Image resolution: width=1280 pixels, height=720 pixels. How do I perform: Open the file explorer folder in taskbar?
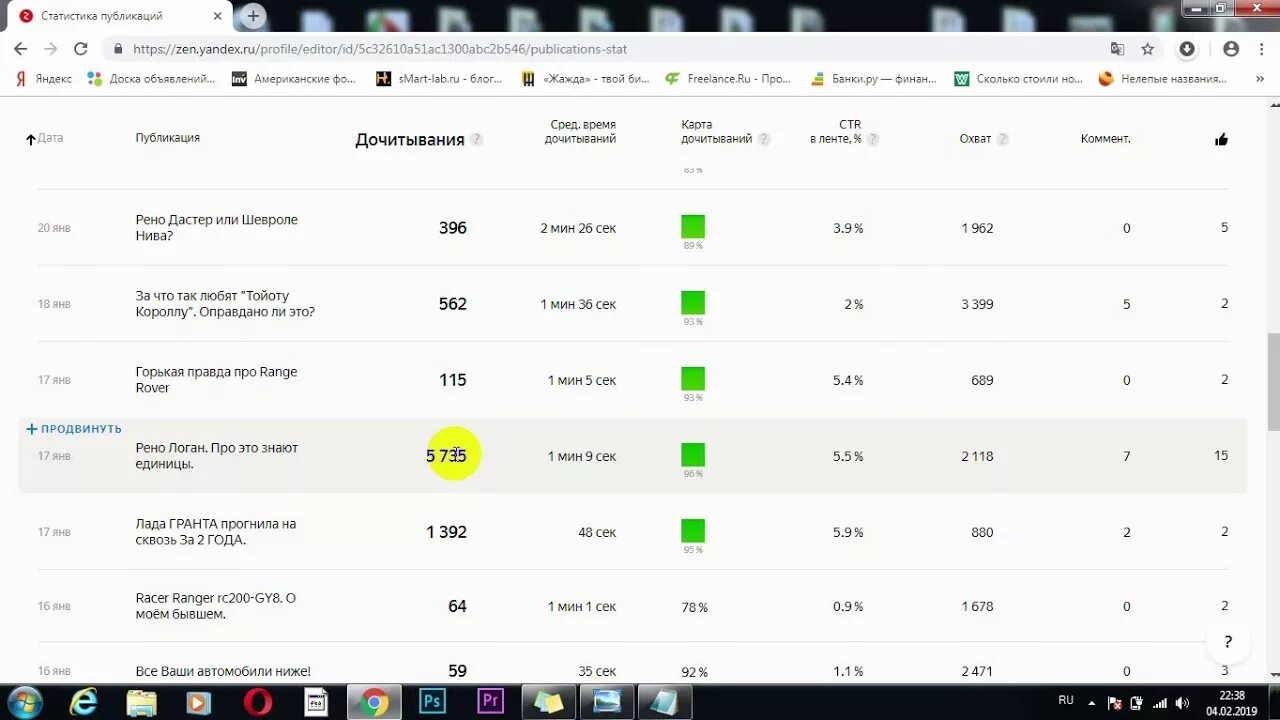141,702
